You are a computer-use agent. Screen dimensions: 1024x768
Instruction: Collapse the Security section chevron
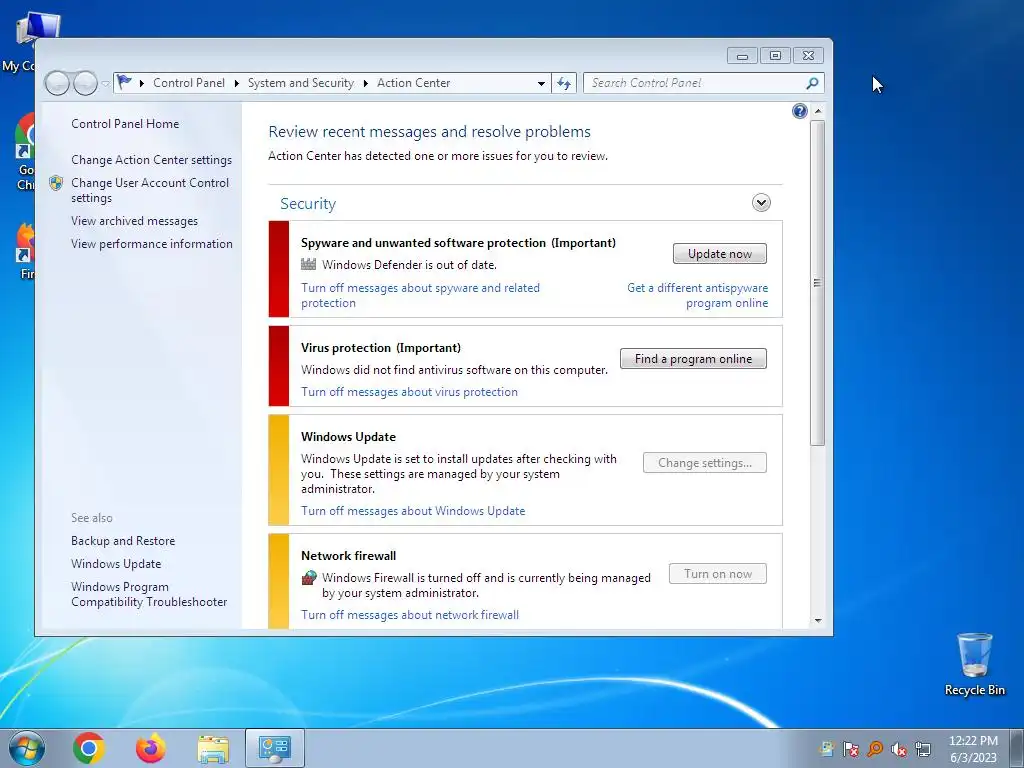[761, 202]
